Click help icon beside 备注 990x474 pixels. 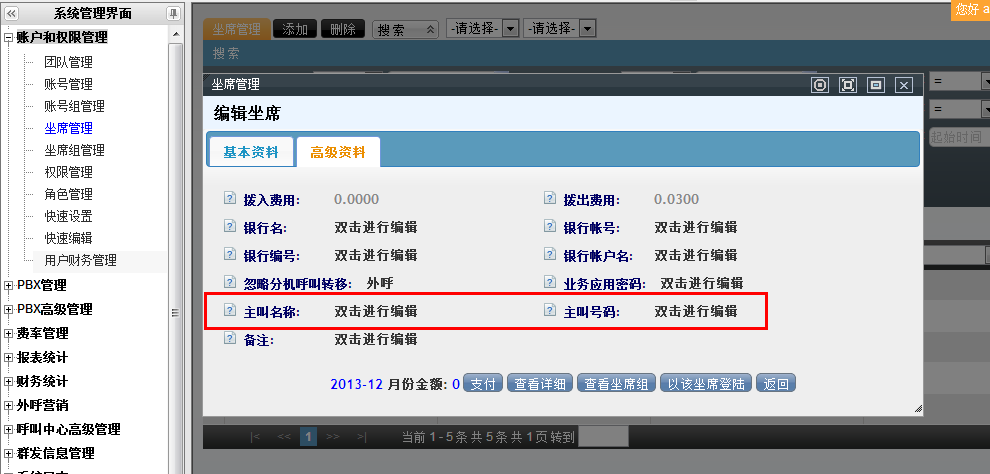(229, 339)
